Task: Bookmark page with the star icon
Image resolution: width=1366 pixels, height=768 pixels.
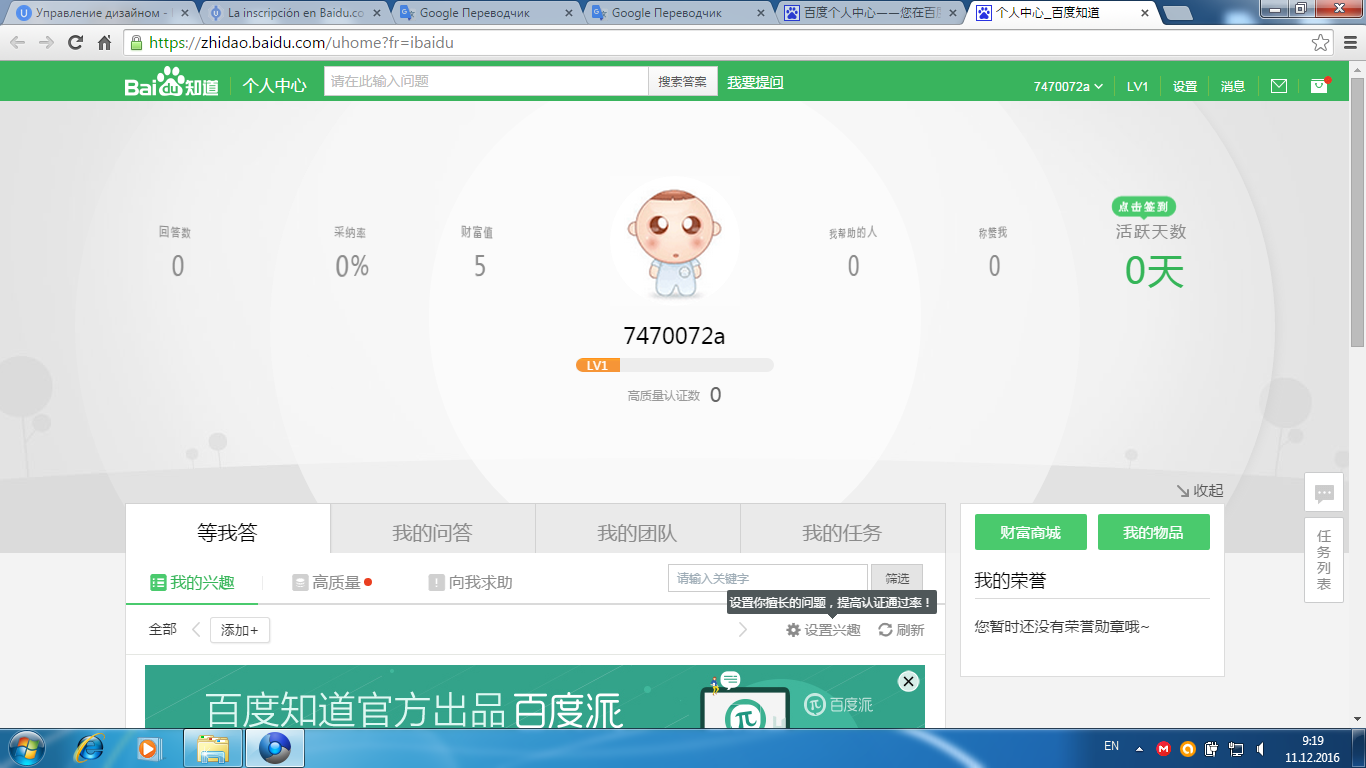Action: click(x=1321, y=43)
